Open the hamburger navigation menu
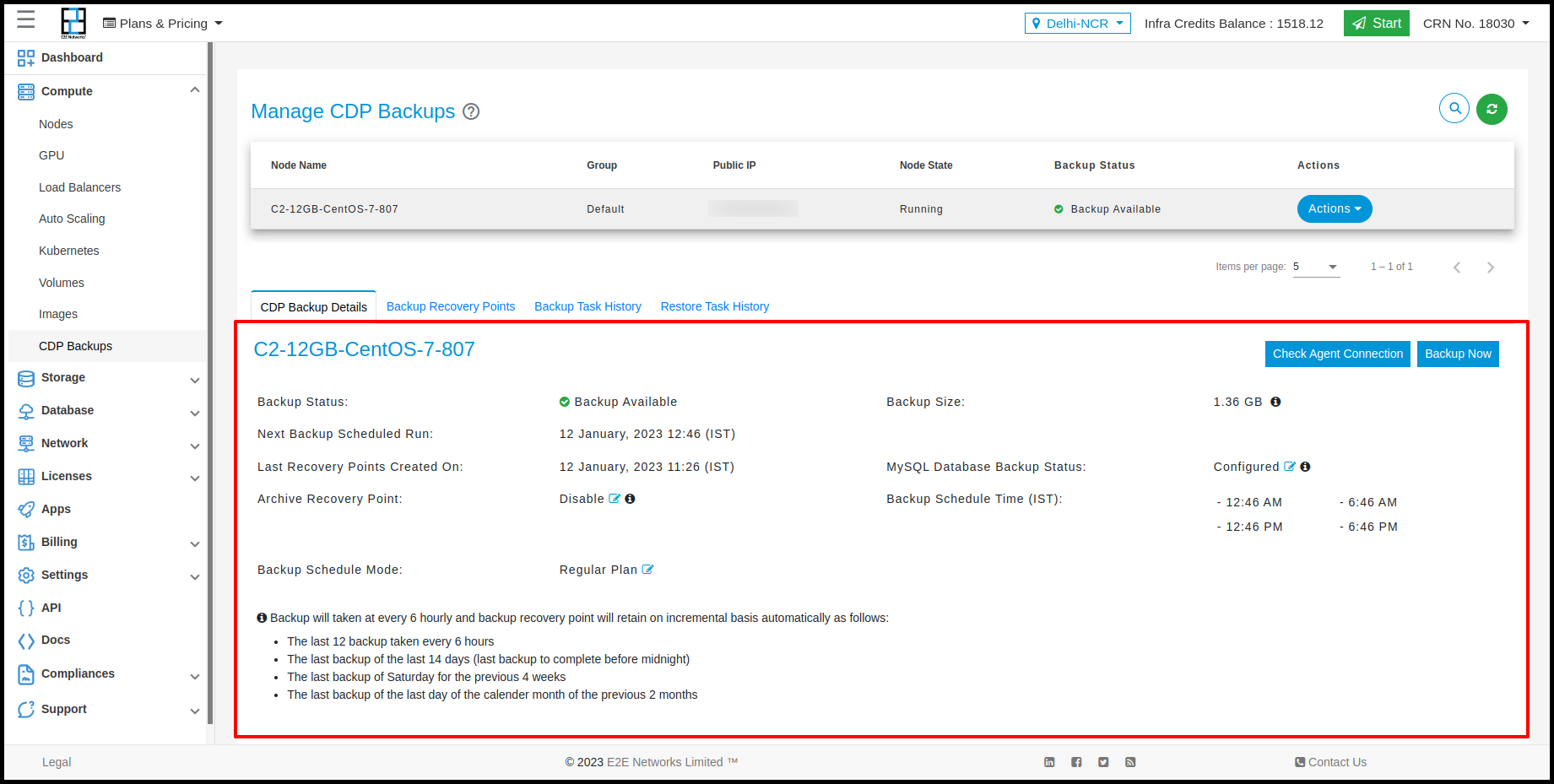Image resolution: width=1554 pixels, height=784 pixels. click(26, 20)
